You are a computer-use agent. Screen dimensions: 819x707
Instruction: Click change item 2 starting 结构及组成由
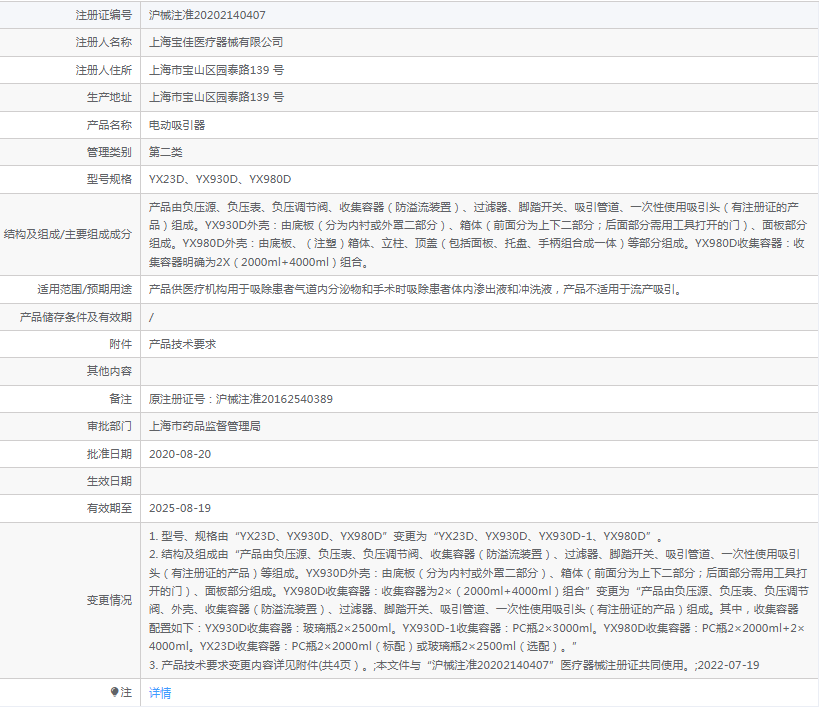(478, 600)
